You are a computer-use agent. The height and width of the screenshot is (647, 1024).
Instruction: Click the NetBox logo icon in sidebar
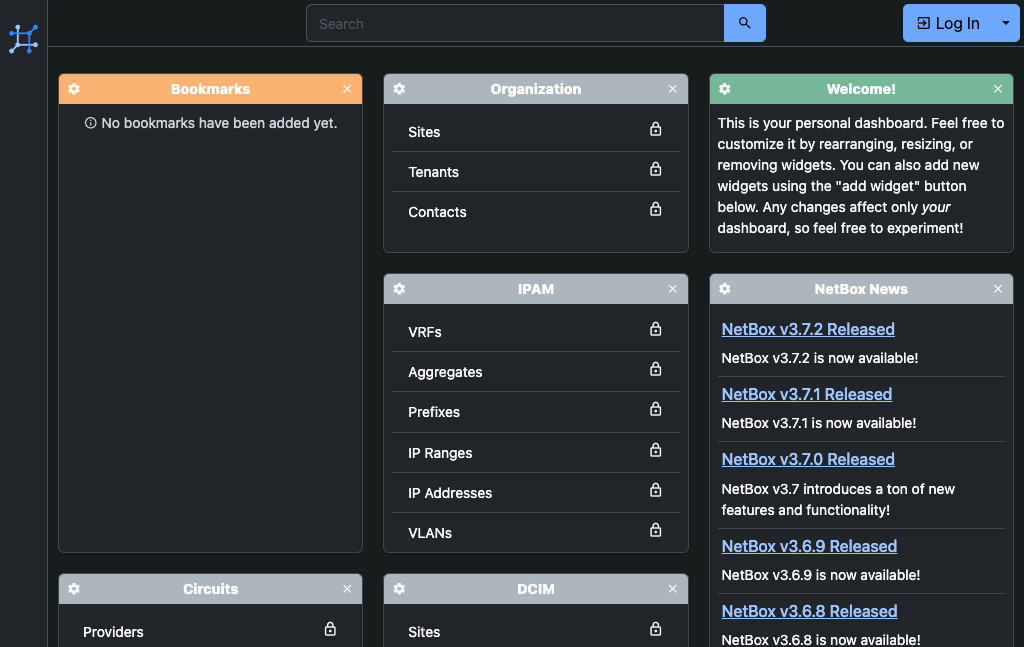point(24,39)
